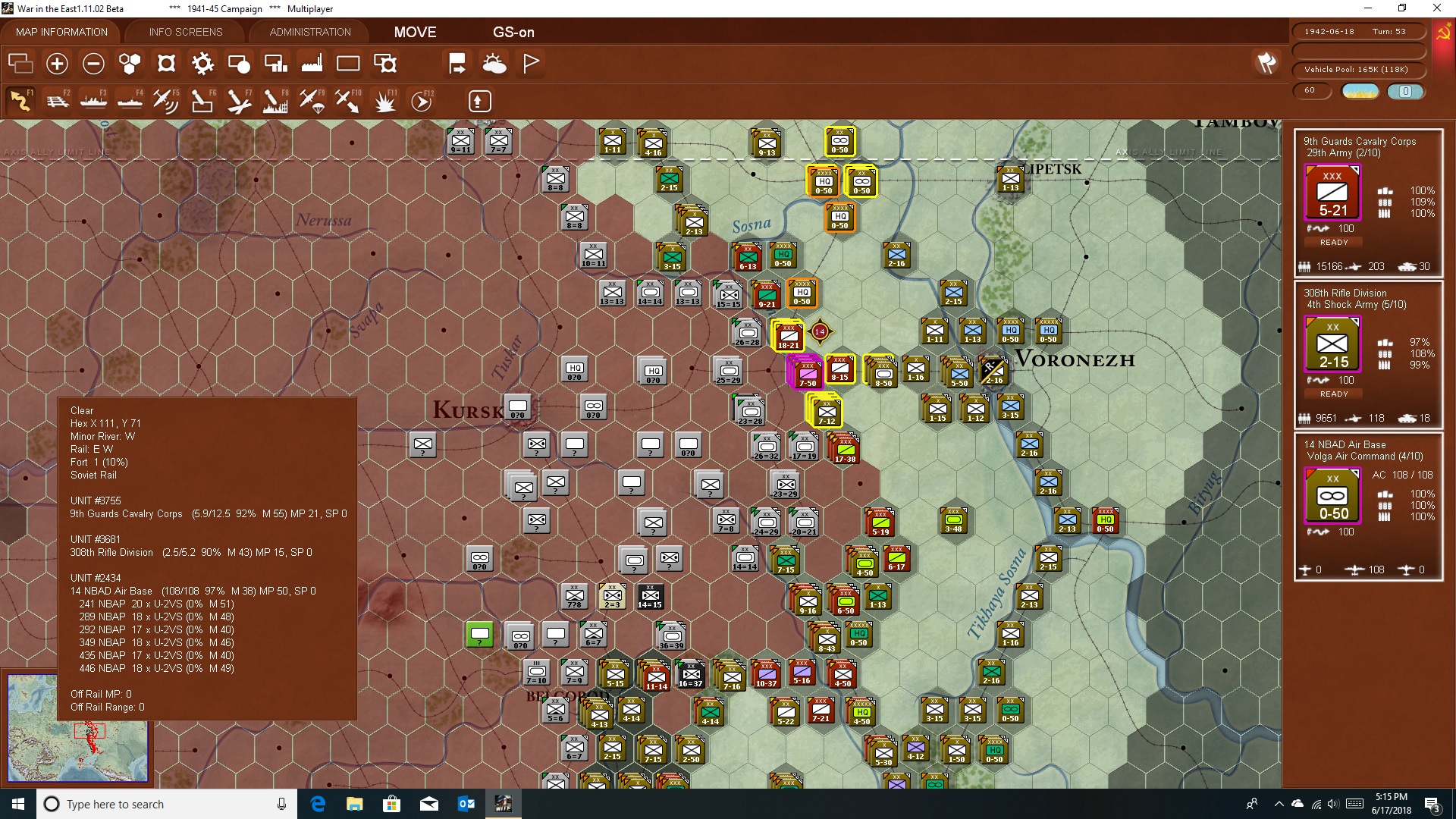The width and height of the screenshot is (1456, 819).
Task: Open Microsoft Edge from the taskbar
Action: click(x=318, y=804)
